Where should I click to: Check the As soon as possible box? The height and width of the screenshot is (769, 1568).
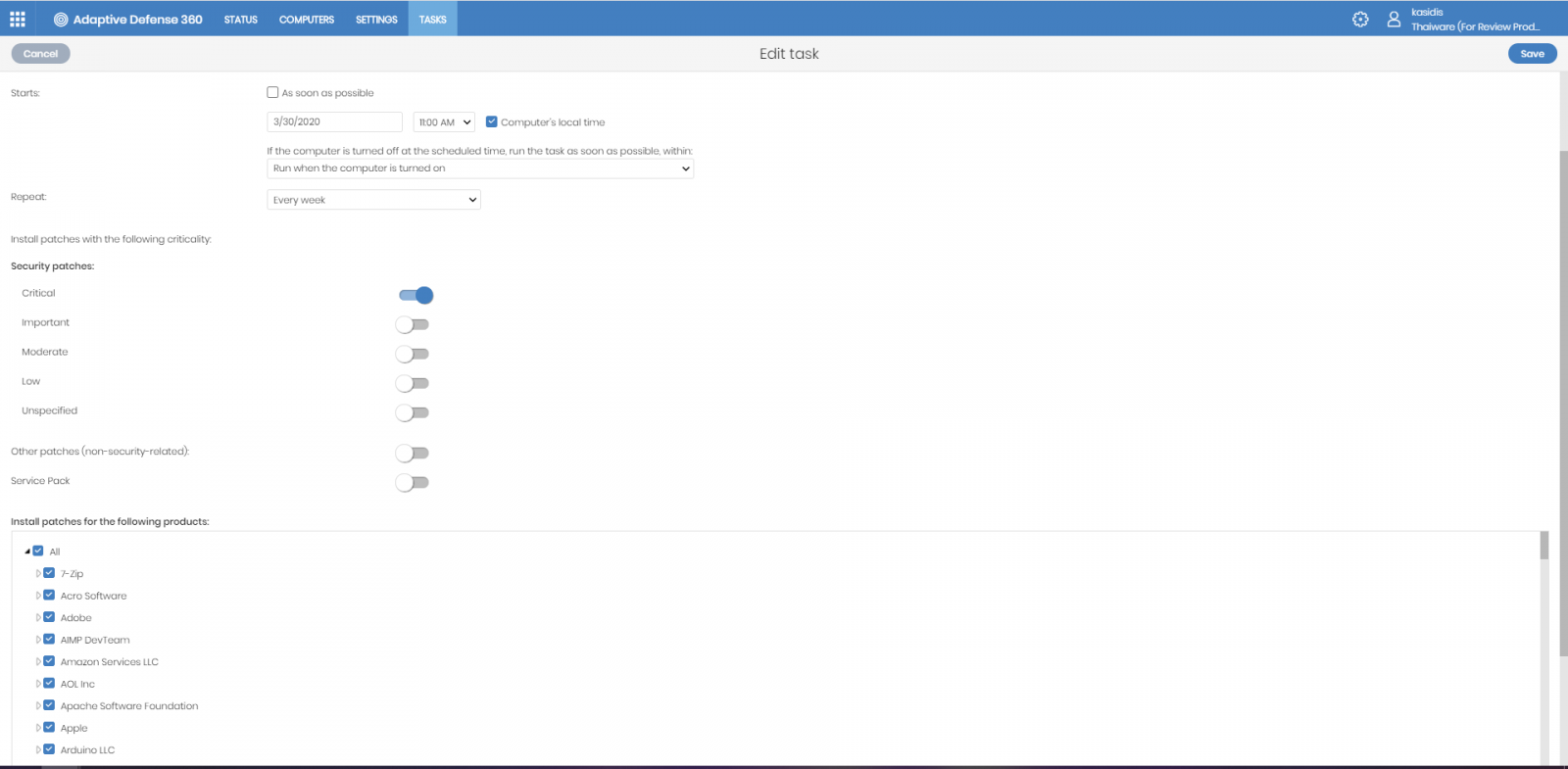[272, 92]
